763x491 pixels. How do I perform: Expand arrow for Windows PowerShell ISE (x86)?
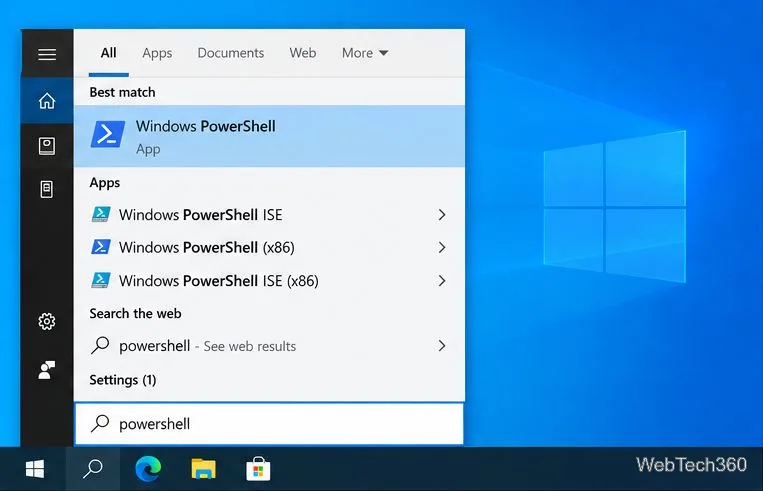point(442,280)
